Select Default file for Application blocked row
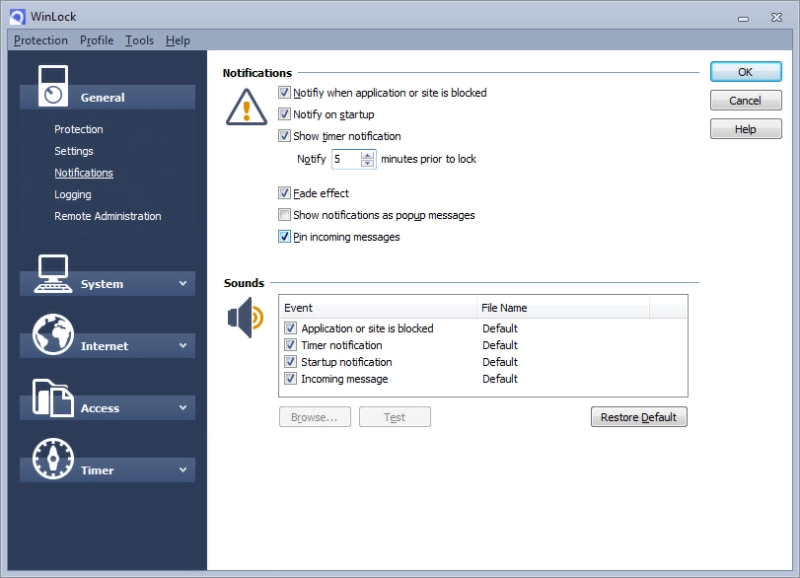Viewport: 800px width, 578px height. tap(500, 328)
